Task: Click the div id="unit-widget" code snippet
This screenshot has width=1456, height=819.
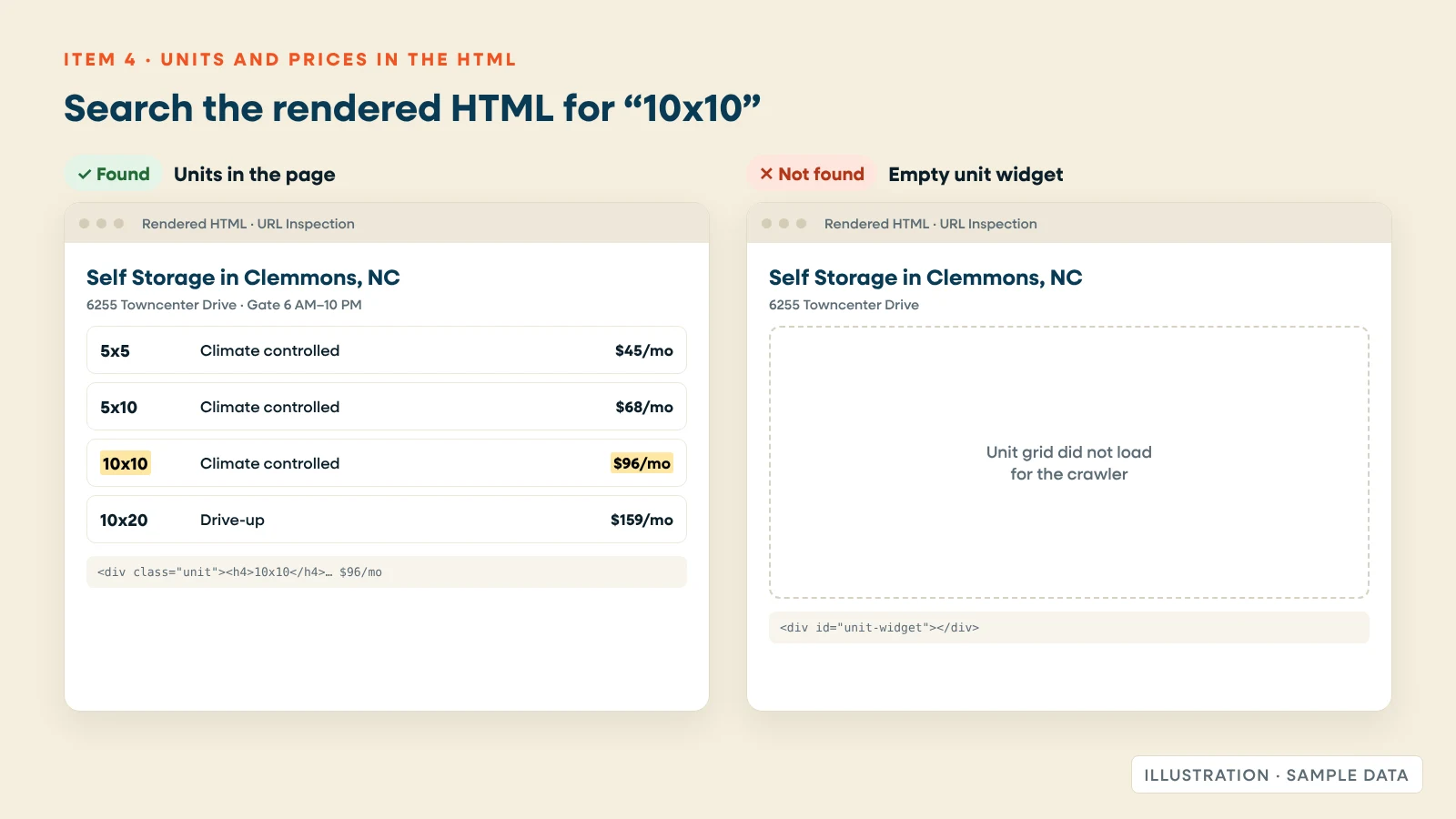Action: [1069, 627]
